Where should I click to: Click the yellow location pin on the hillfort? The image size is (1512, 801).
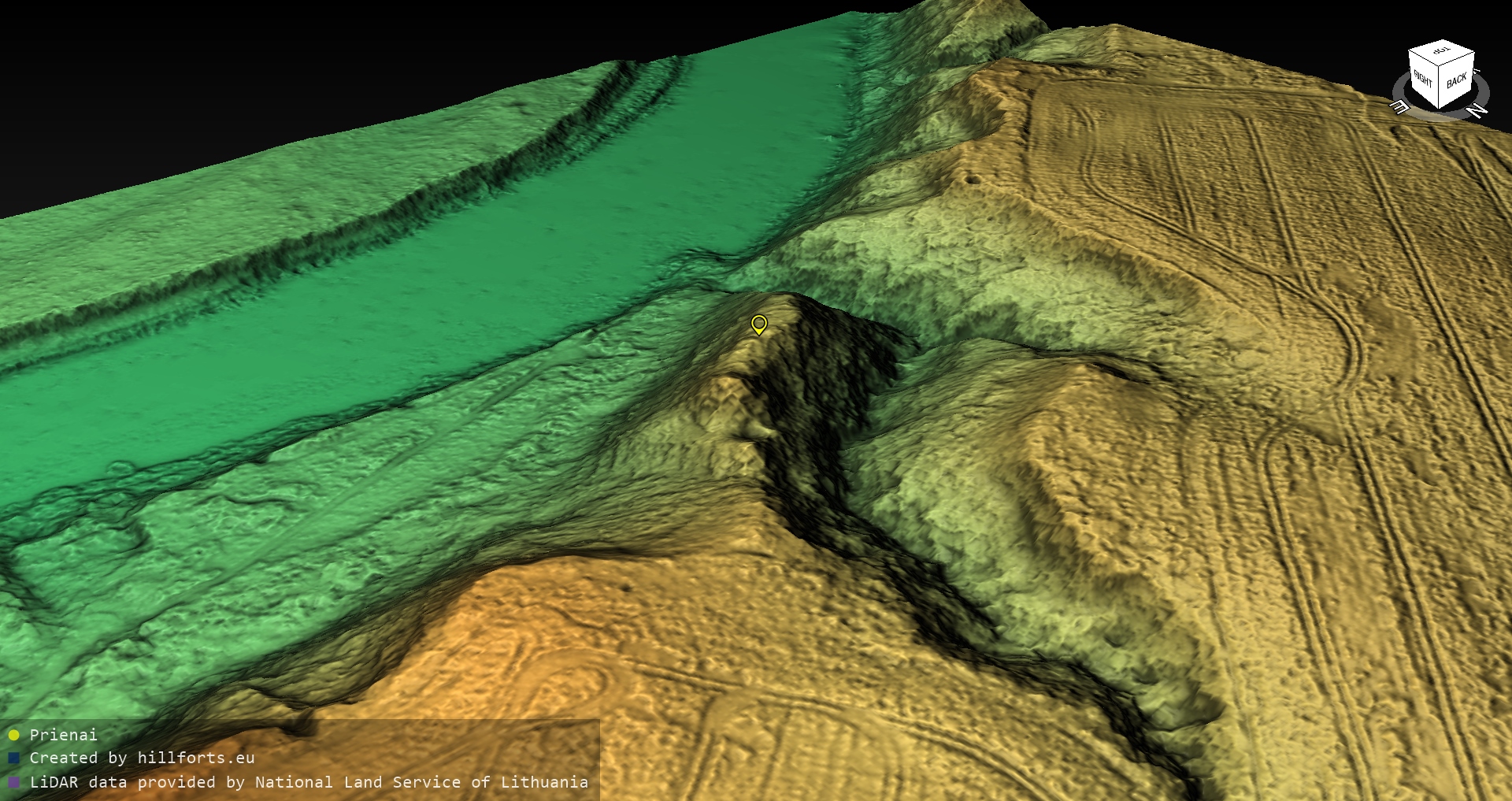pyautogui.click(x=758, y=324)
